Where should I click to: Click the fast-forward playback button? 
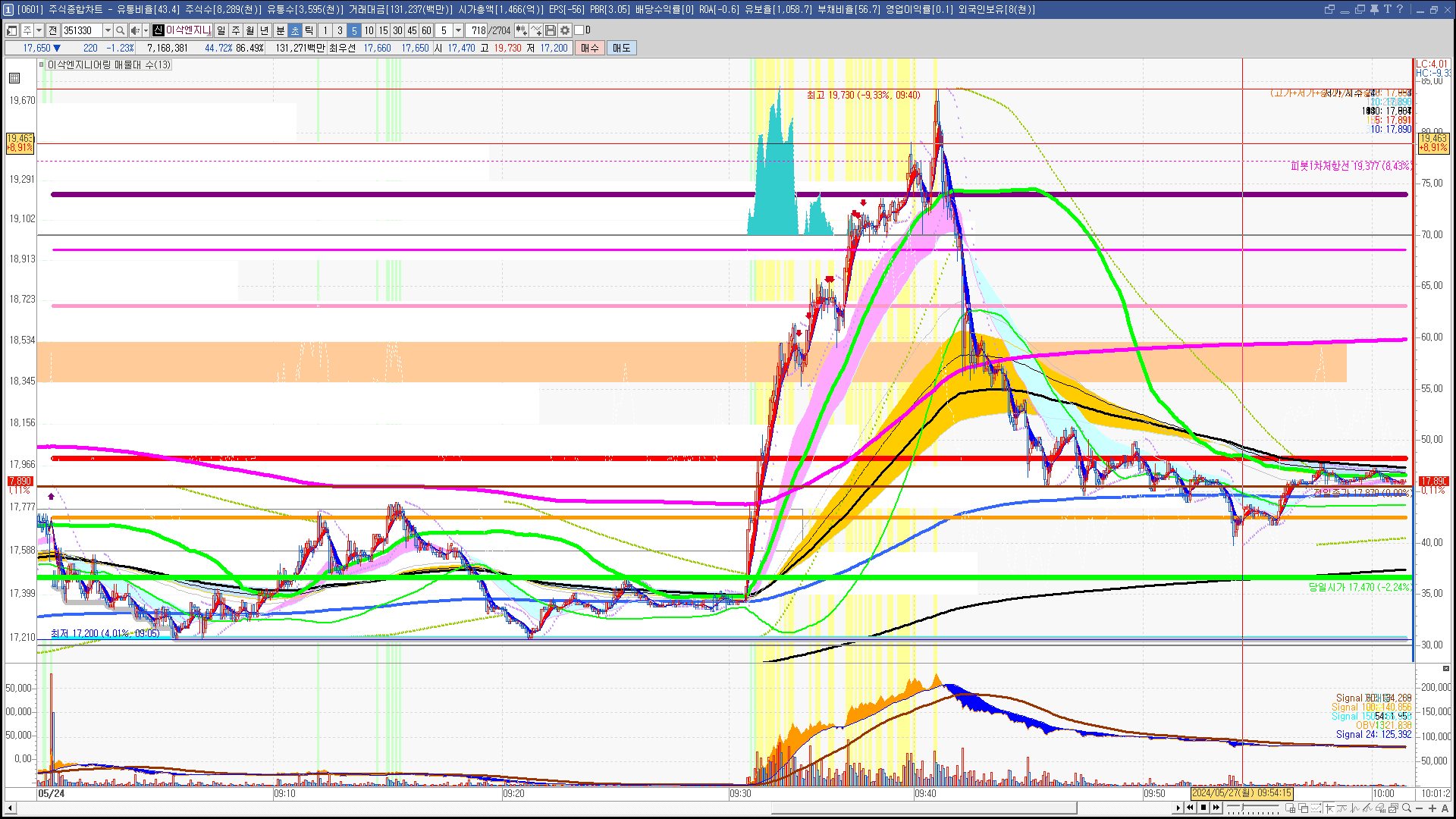[x=1216, y=808]
